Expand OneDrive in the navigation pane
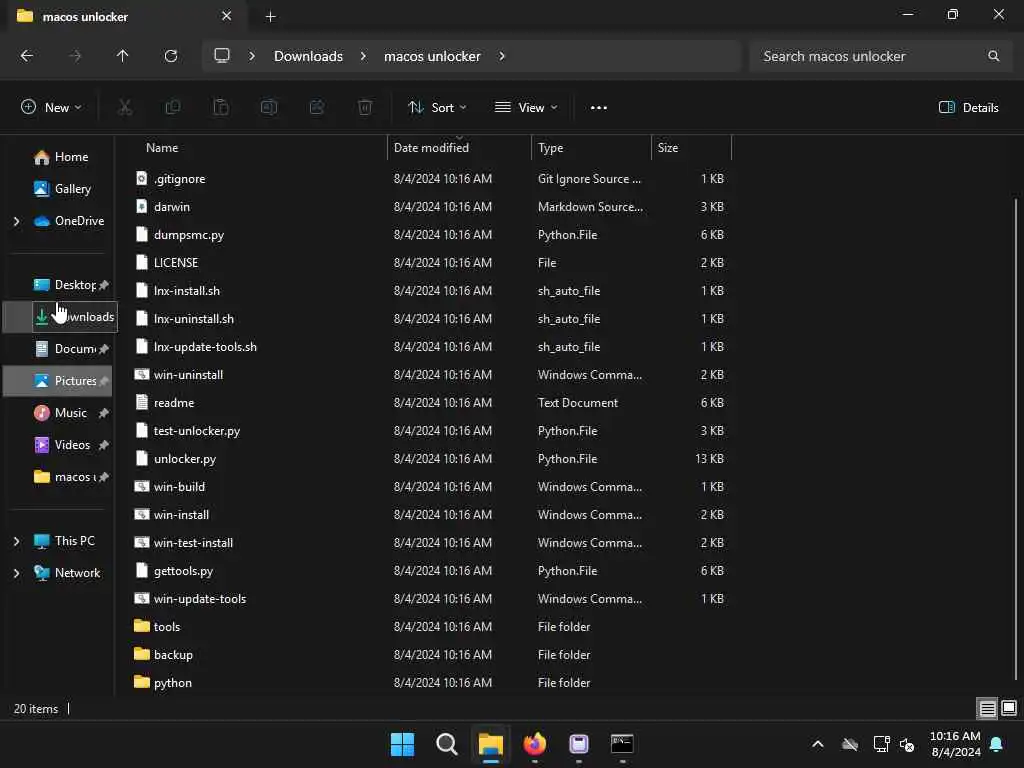The width and height of the screenshot is (1024, 768). coord(16,221)
